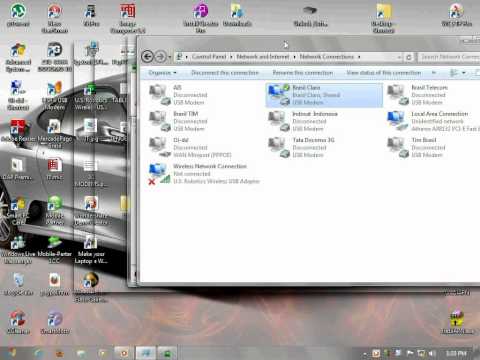Select the Wireless Network Connection icon
Screen dimensions: 480x360
(160, 174)
